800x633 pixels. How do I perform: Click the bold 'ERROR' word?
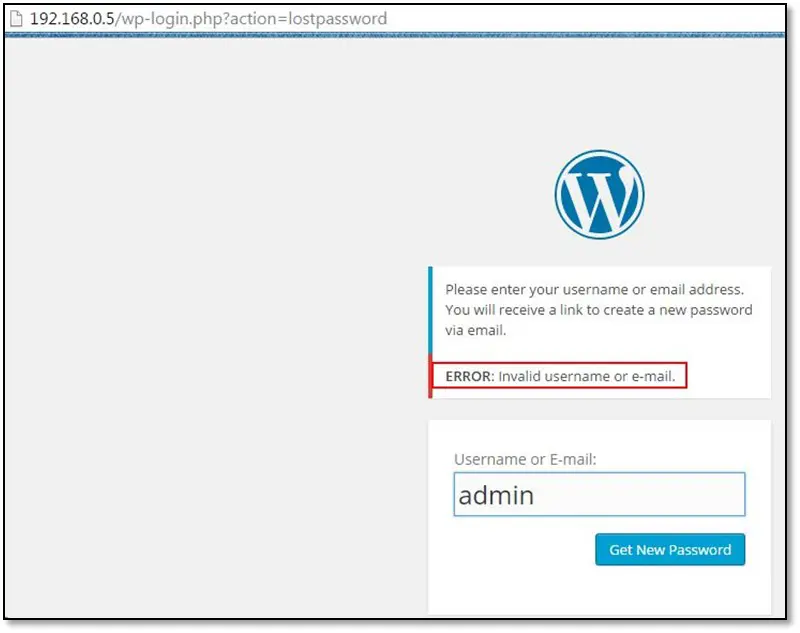tap(468, 376)
